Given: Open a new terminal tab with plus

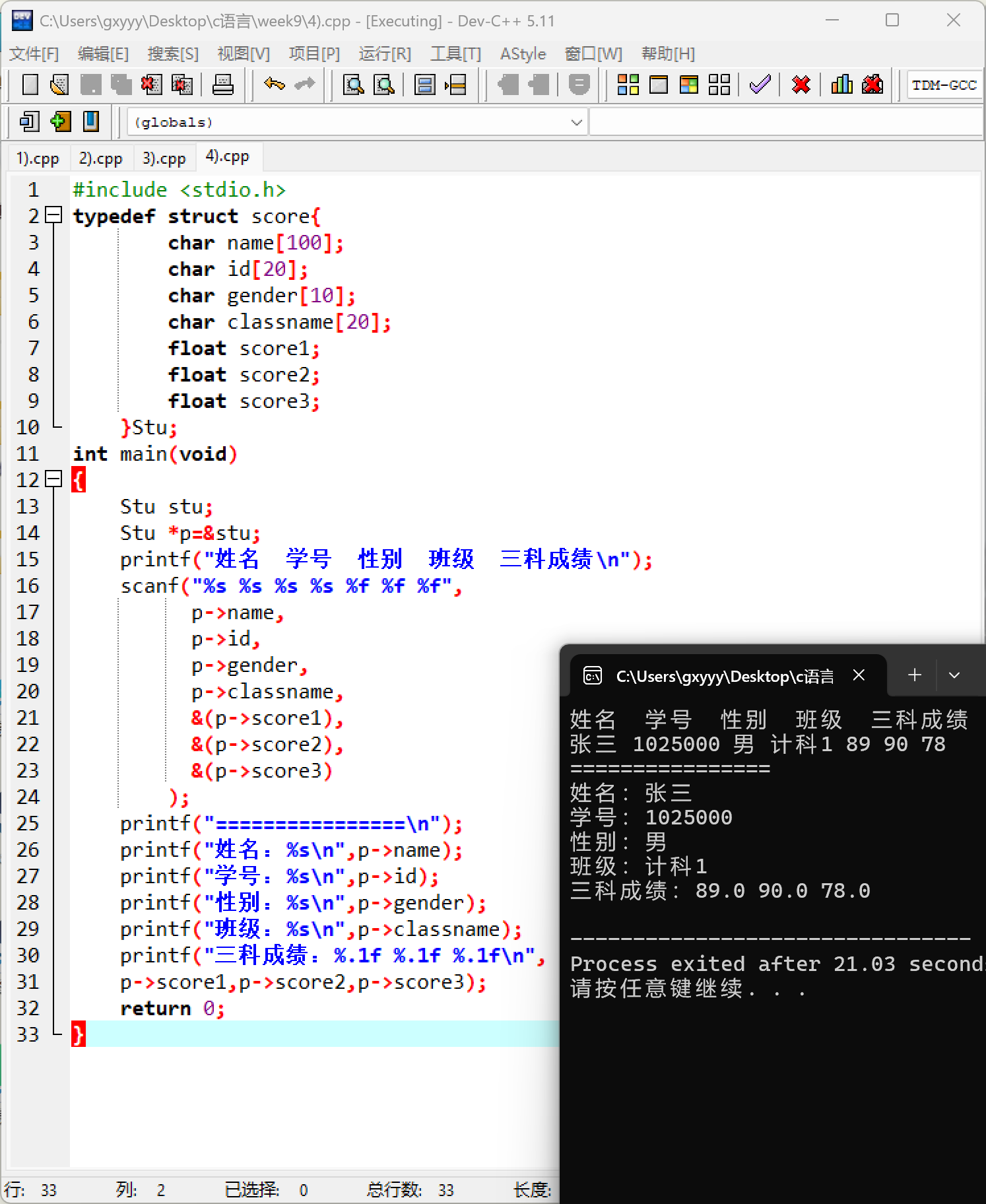Looking at the screenshot, I should (x=915, y=675).
